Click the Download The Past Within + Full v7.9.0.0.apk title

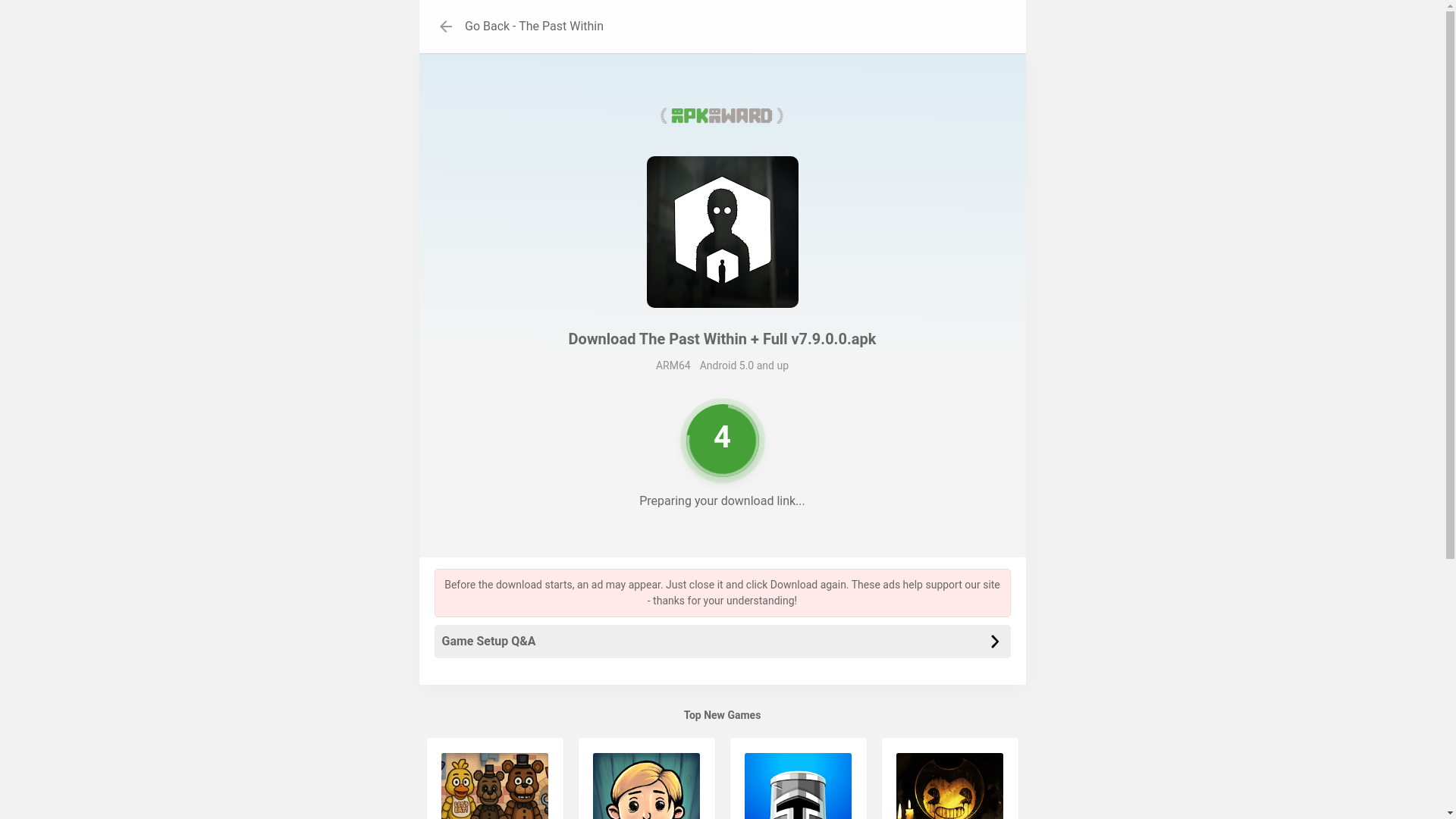722,339
